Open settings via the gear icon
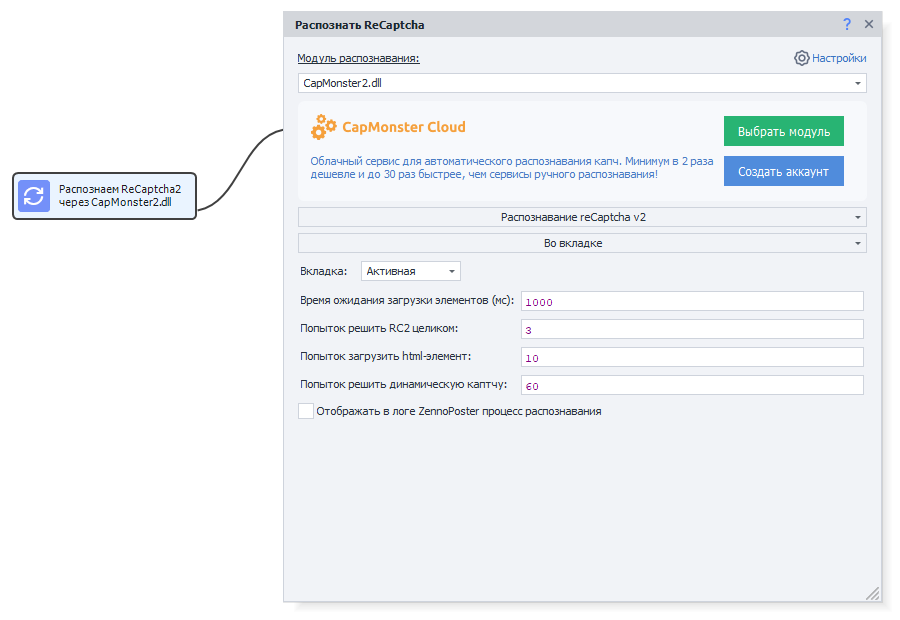Screen dimensions: 900x620 click(800, 58)
